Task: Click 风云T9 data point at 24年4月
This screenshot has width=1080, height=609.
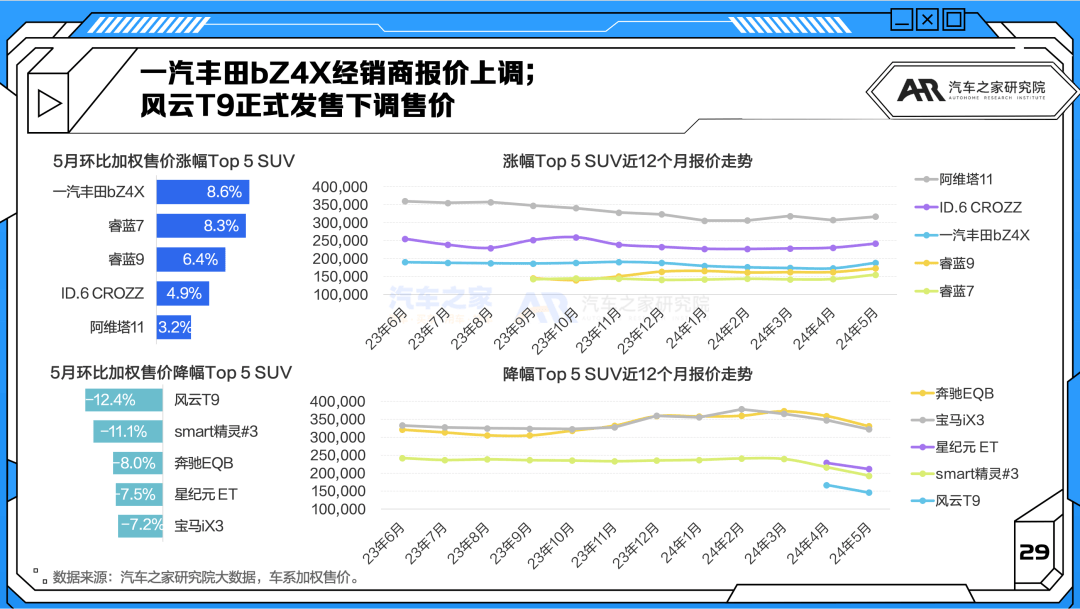Action: 827,485
